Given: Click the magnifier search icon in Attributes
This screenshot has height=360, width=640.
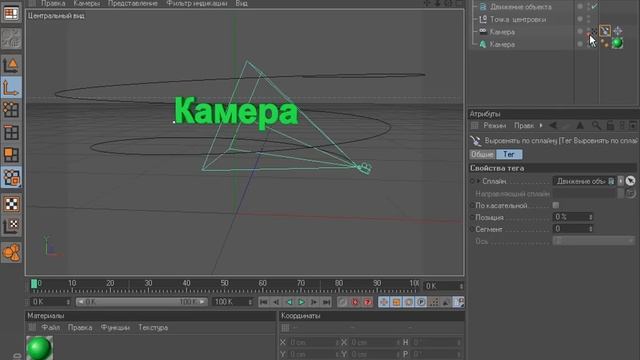Looking at the screenshot, I should pos(596,125).
